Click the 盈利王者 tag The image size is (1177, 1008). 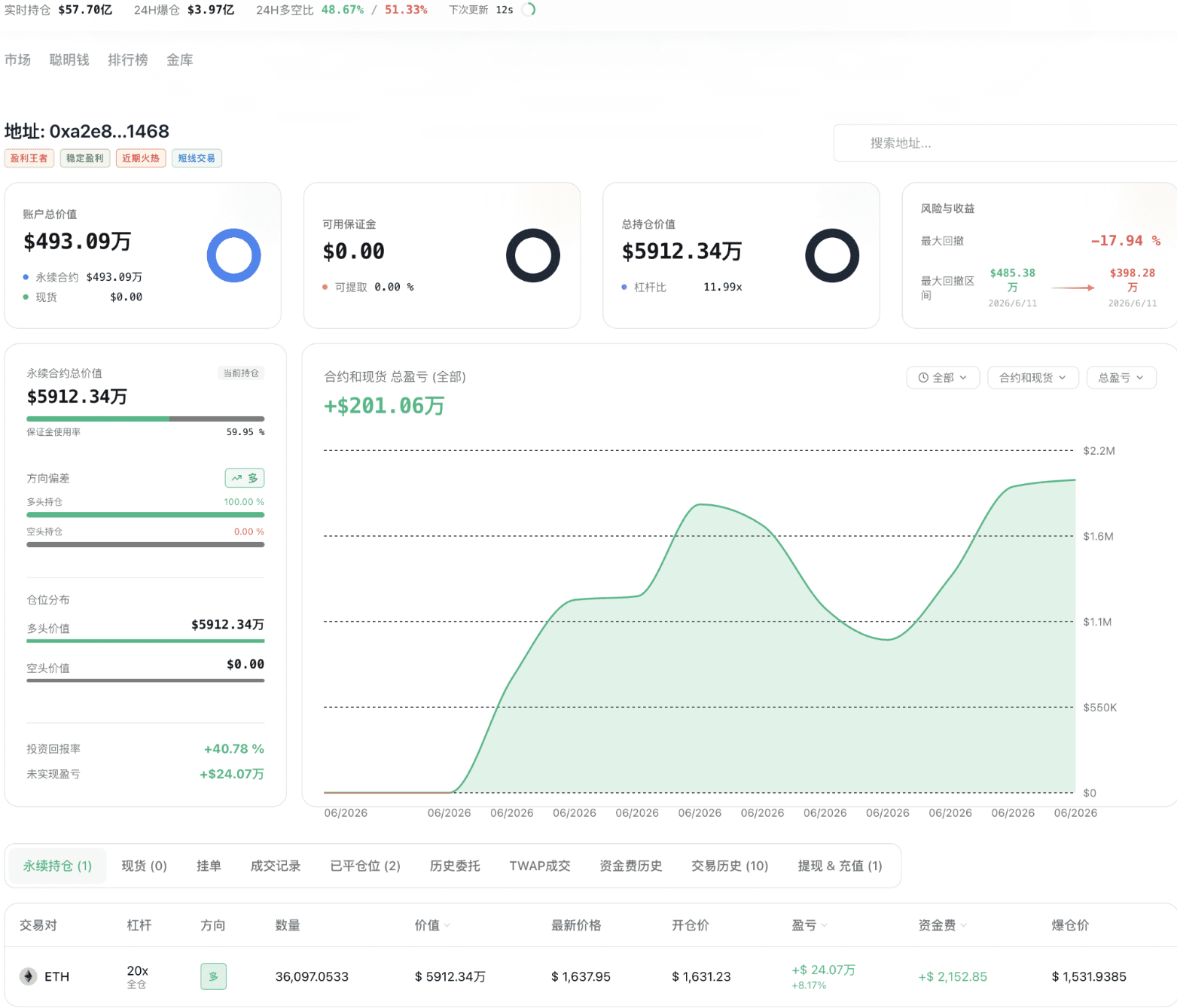click(x=29, y=158)
